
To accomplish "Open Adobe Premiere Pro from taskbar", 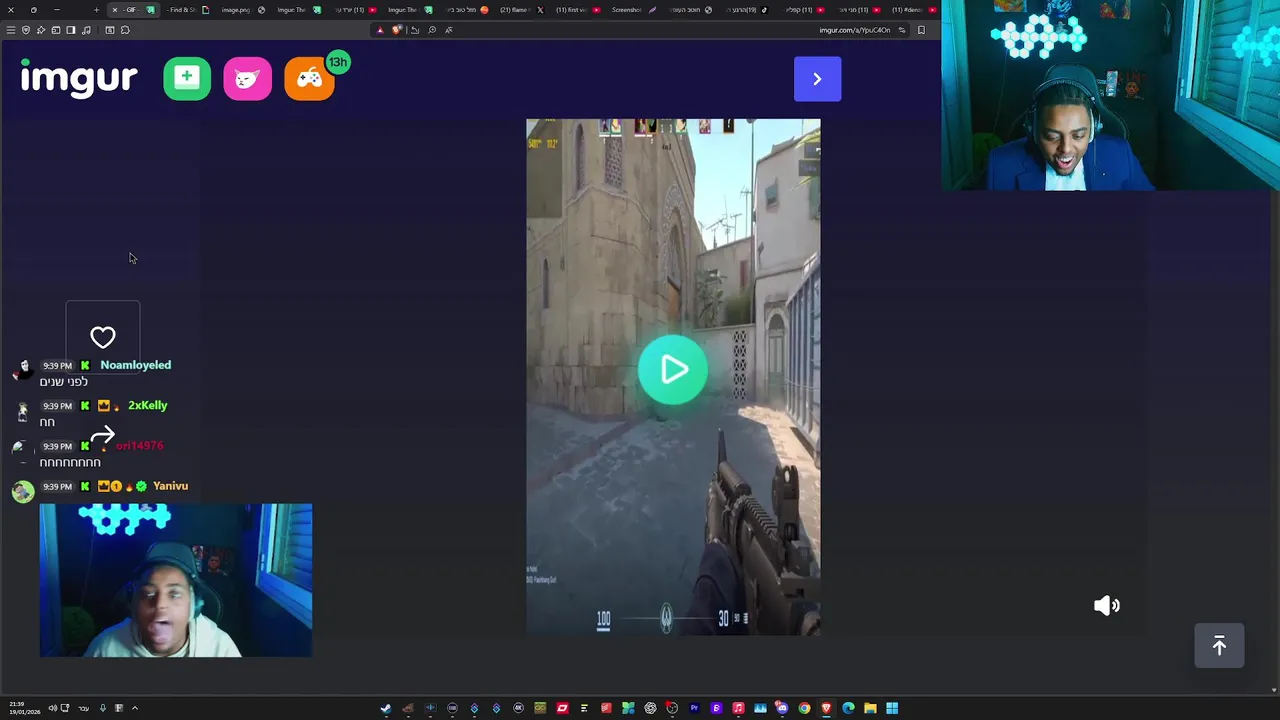I will pyautogui.click(x=694, y=708).
